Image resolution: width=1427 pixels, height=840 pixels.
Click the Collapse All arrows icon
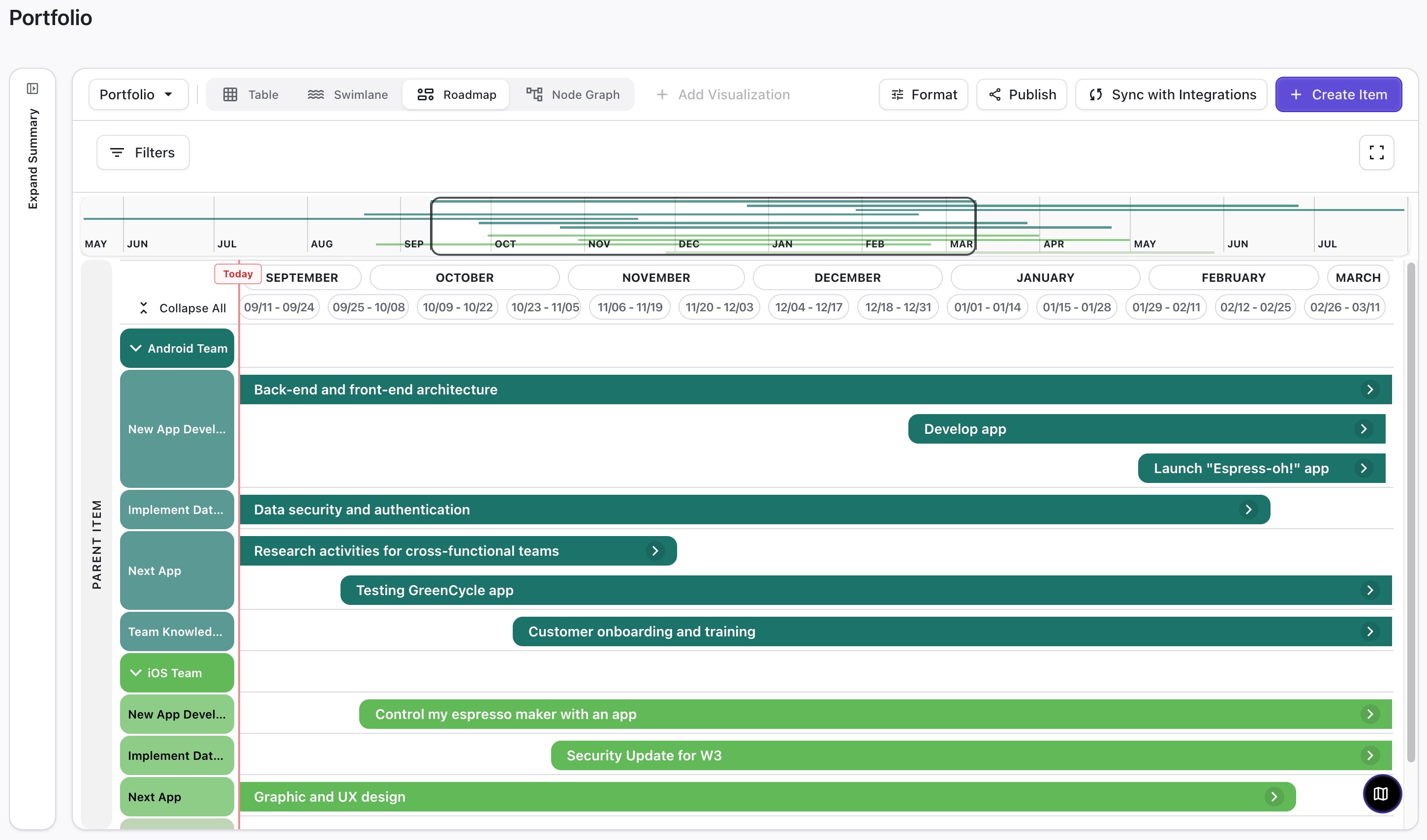tap(144, 308)
